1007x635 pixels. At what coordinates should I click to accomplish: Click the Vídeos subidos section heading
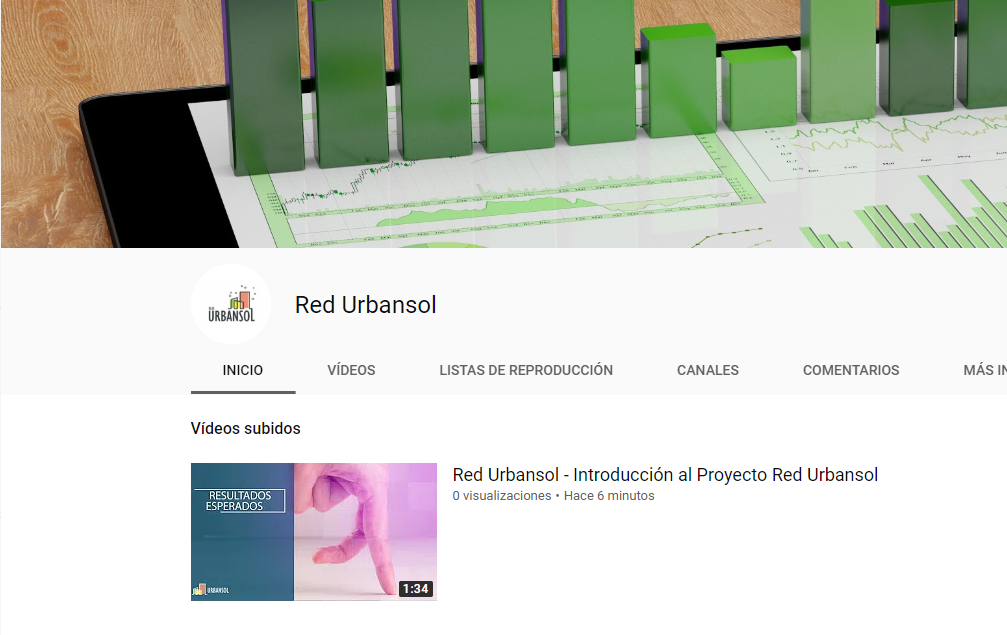coord(245,428)
